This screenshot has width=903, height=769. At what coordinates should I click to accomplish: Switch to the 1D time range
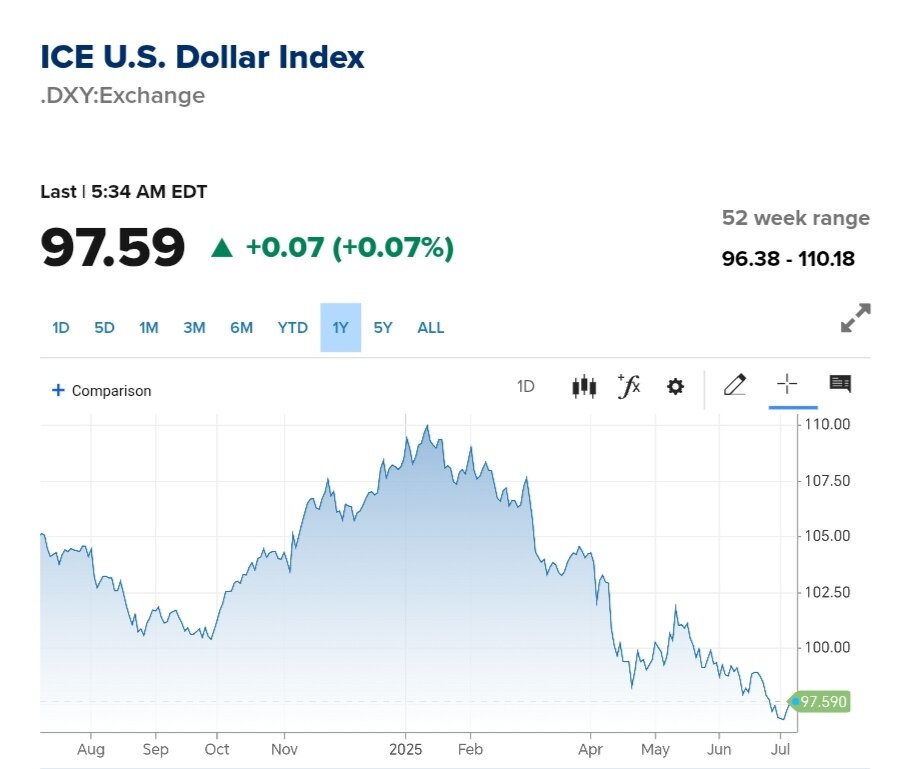pyautogui.click(x=61, y=328)
